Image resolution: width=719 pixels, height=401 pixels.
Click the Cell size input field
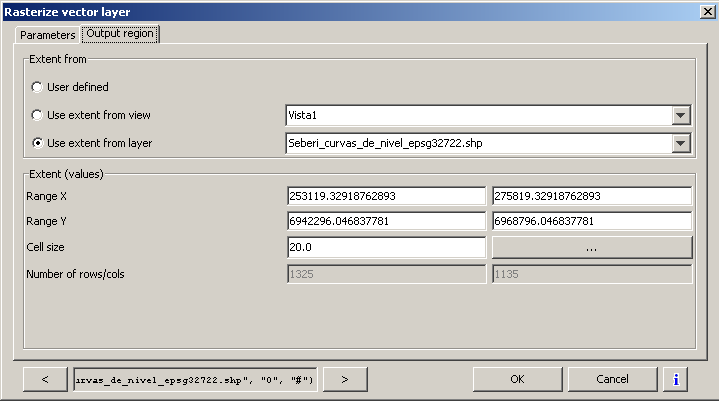(386, 247)
